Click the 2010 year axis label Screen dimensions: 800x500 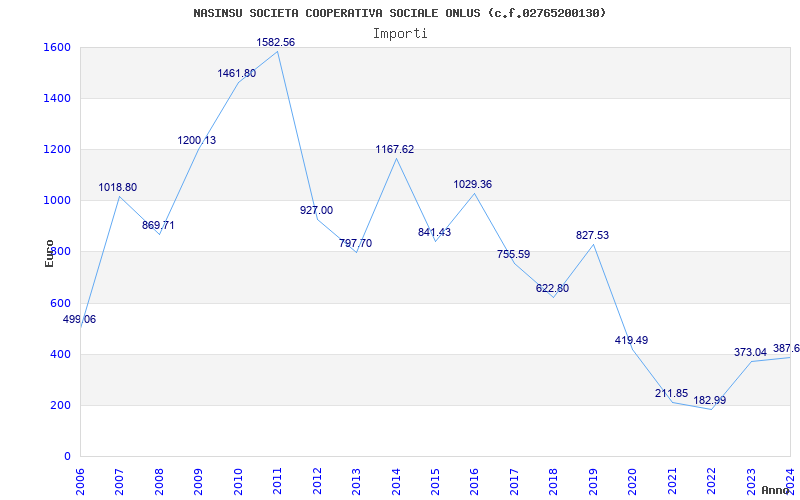[238, 481]
